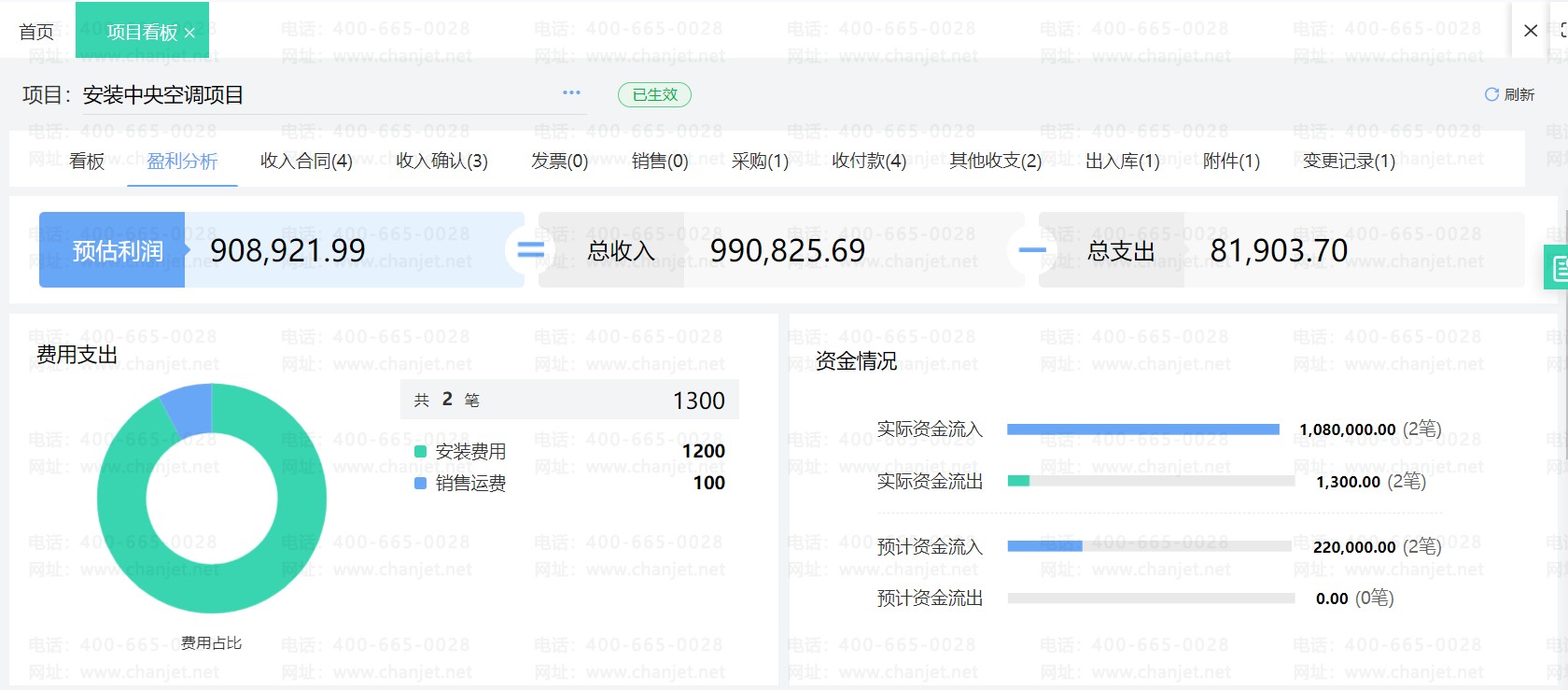Screen dimensions: 1568x690
Task: Click the green 安装费用 legend marker
Action: point(420,452)
